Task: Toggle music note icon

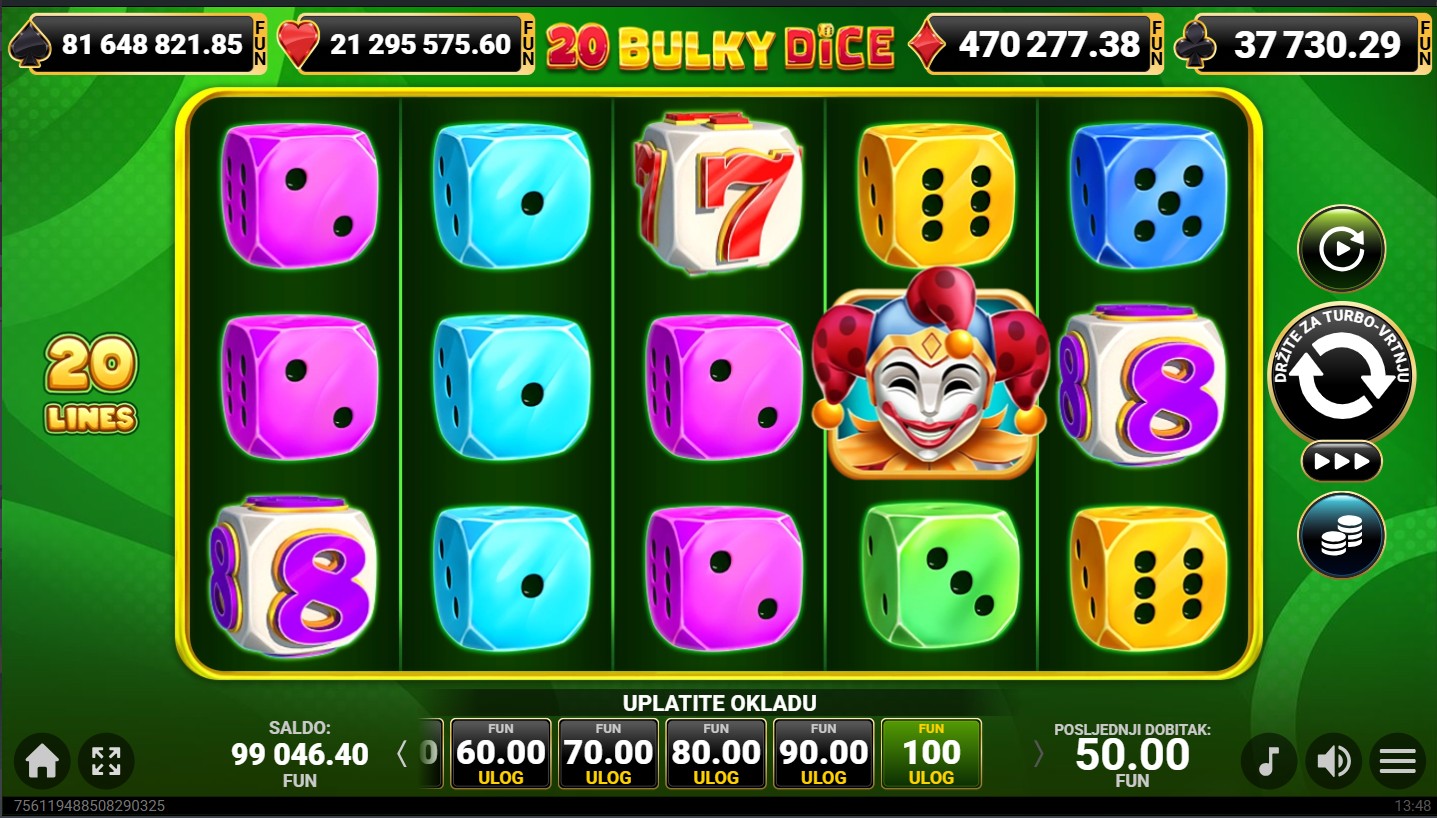Action: pyautogui.click(x=1269, y=762)
